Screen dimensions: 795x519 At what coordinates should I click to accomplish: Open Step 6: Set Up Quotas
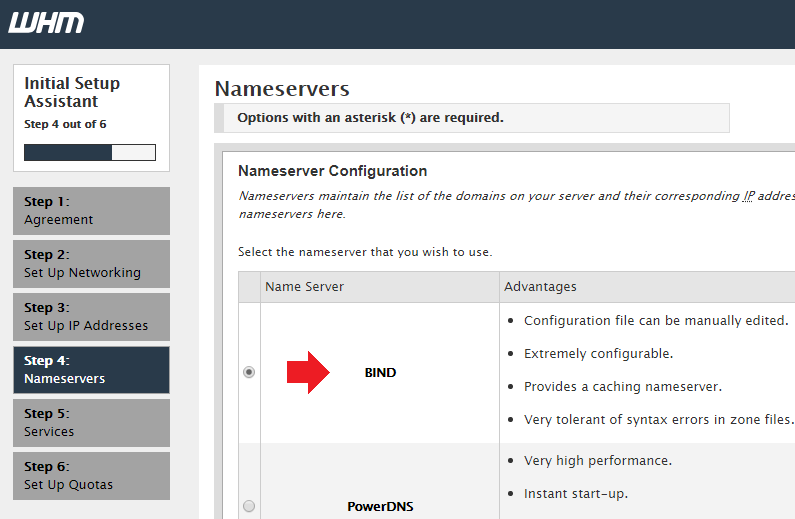(91, 476)
